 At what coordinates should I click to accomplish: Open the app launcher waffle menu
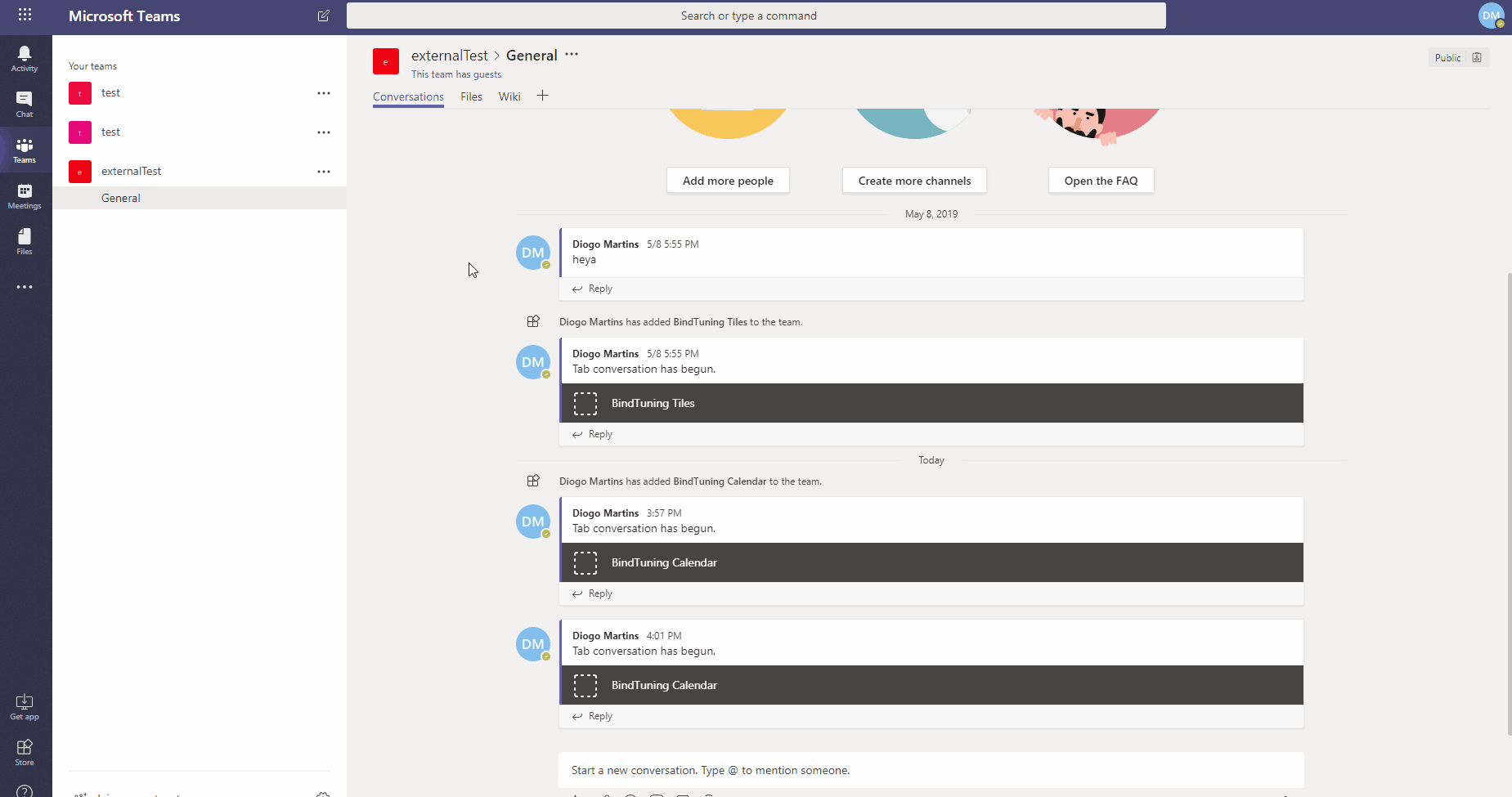point(25,15)
